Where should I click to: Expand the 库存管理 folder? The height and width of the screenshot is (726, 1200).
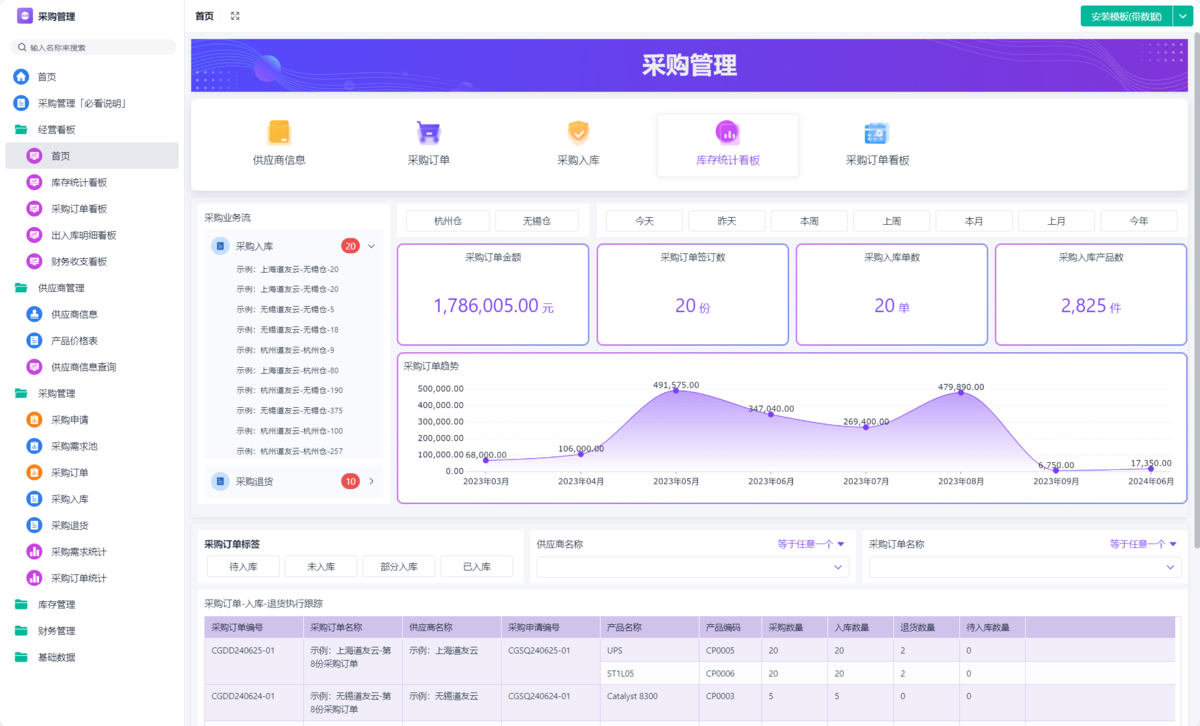coord(91,605)
